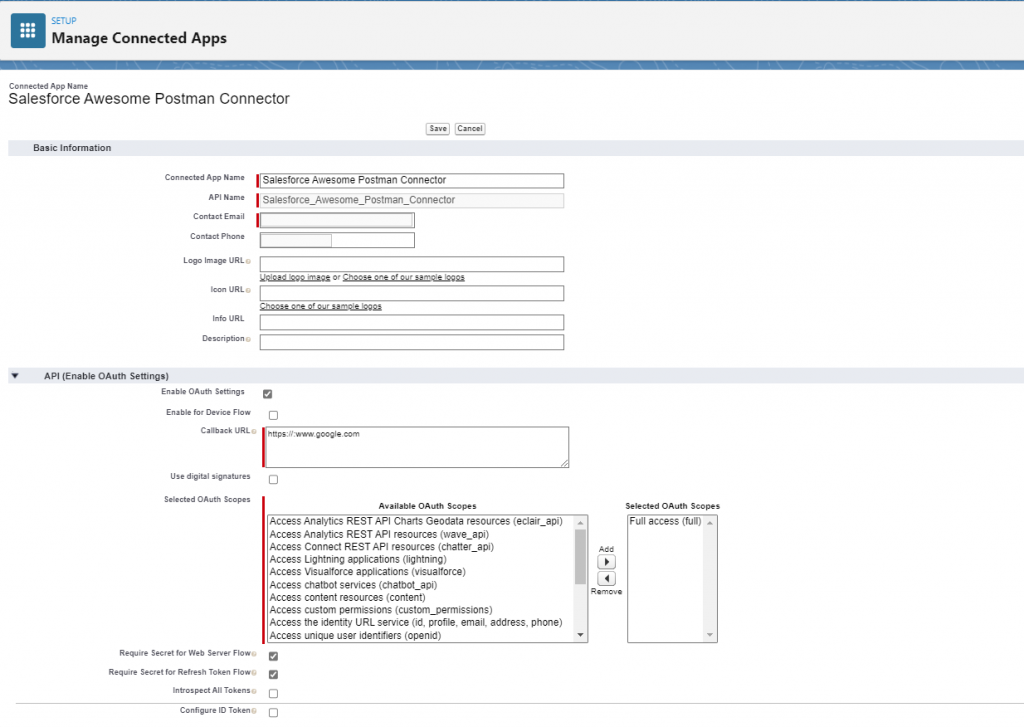Screen dimensions: 1024x727
Task: Click the Remove scope arrow button
Action: (606, 579)
